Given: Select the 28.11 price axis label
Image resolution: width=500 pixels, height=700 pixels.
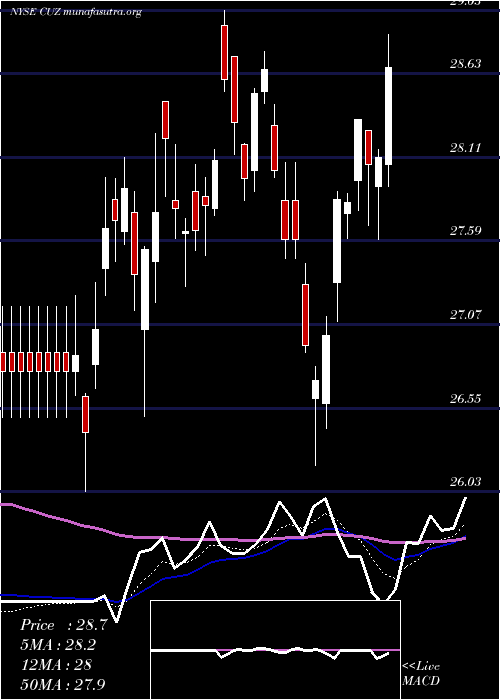Looking at the screenshot, I should click(466, 148).
